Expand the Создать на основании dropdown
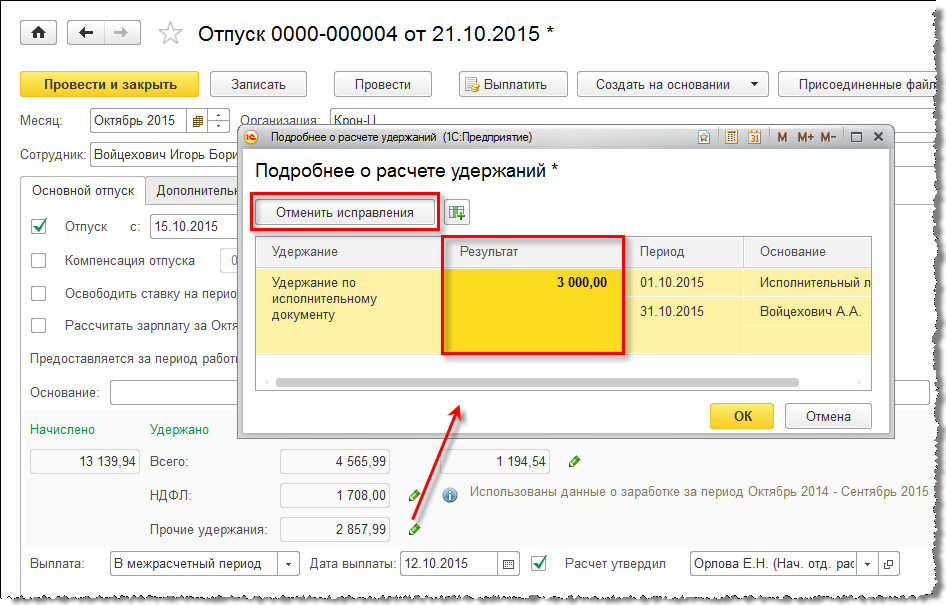Viewport: 946px width, 605px height. [755, 84]
